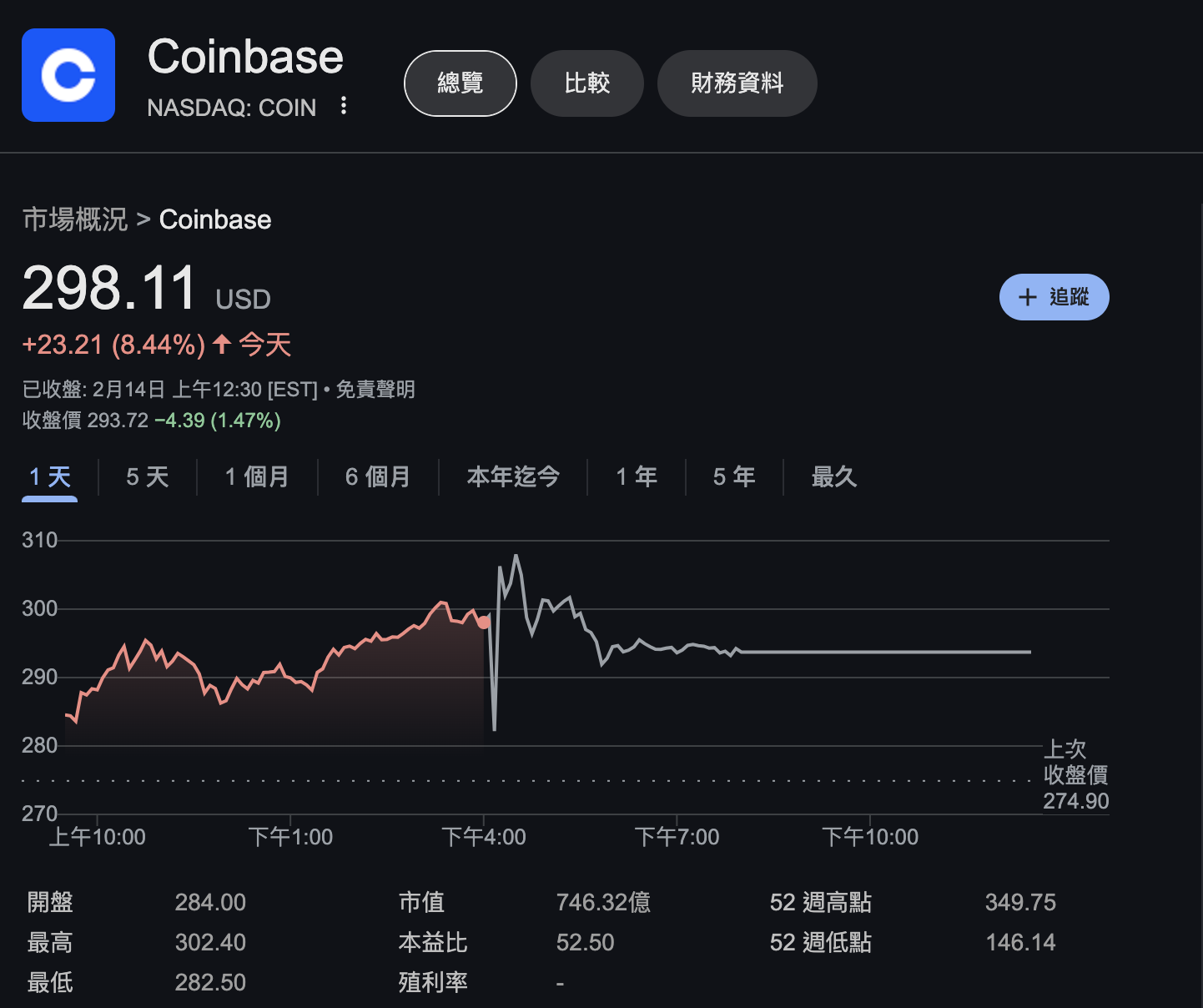
Task: Show the 5 天 chart range
Action: (x=148, y=477)
